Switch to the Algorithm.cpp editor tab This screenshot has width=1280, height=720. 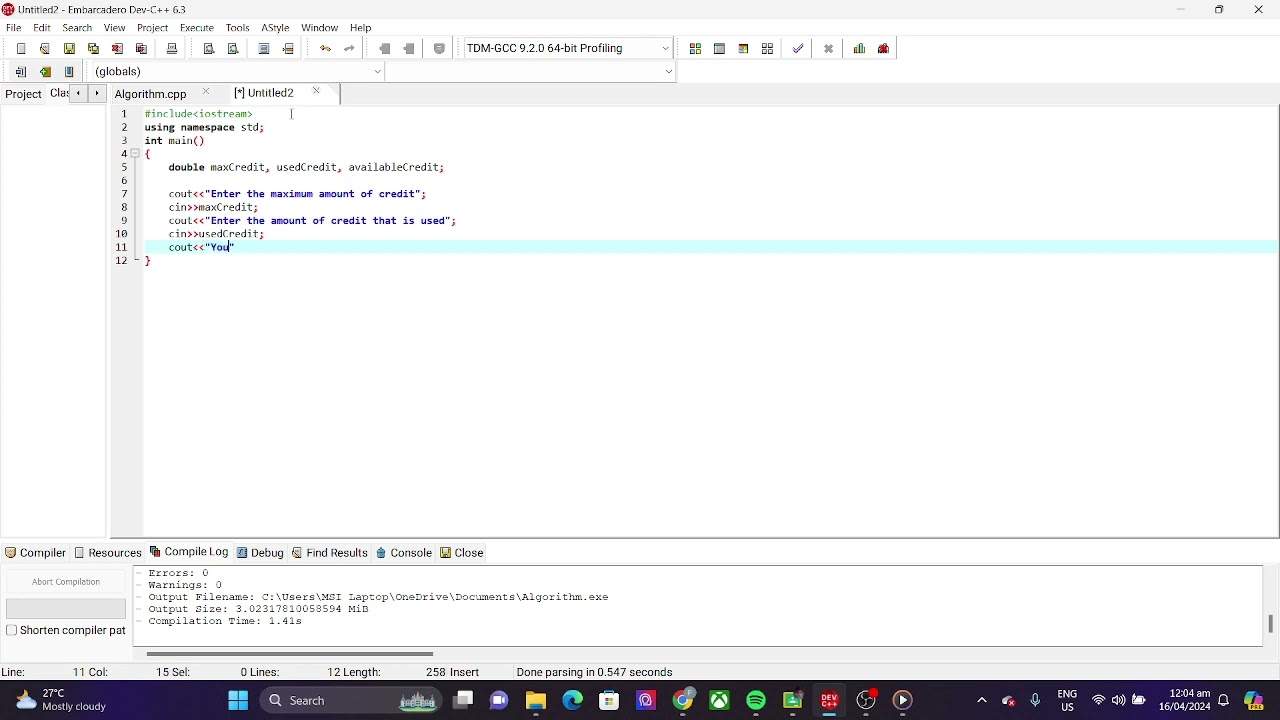point(151,93)
